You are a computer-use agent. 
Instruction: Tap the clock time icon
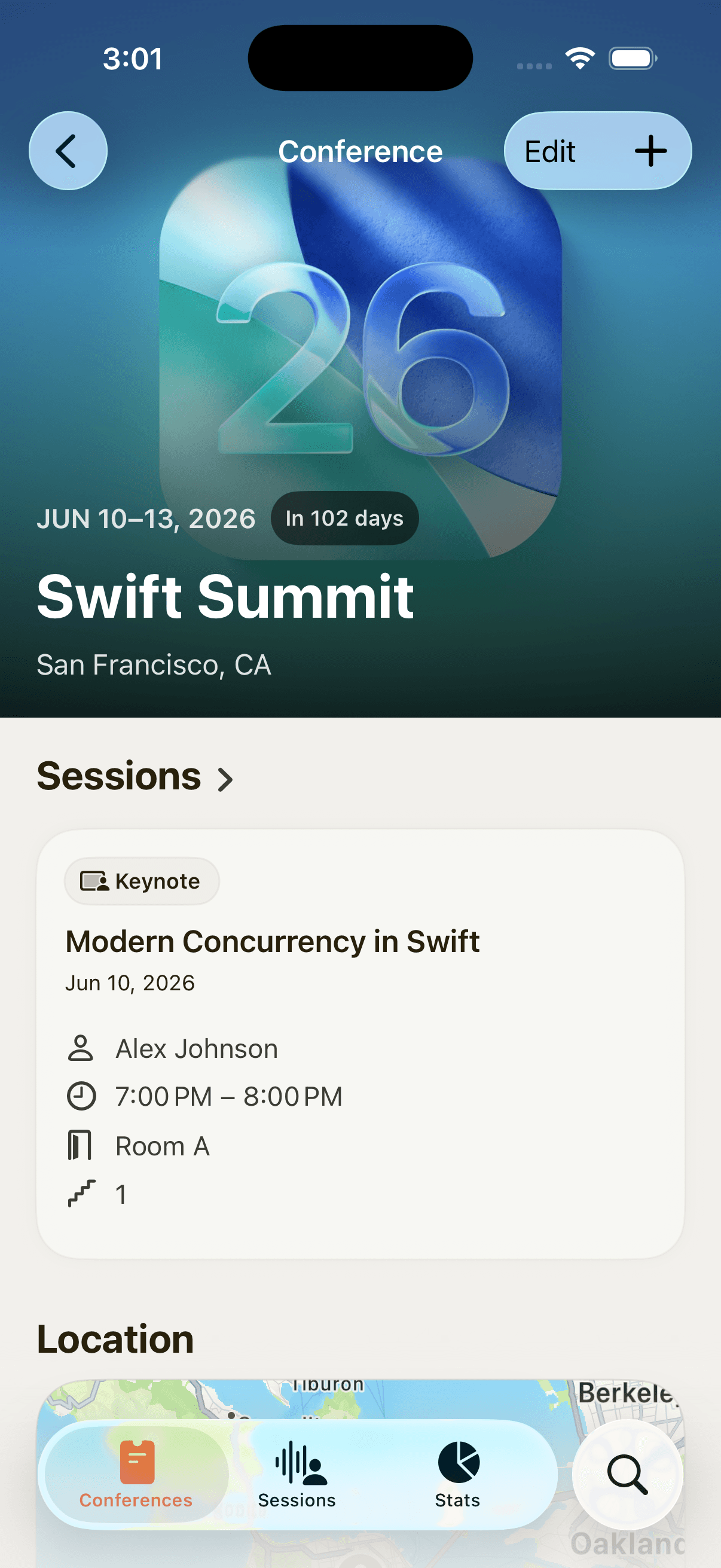[x=80, y=1096]
